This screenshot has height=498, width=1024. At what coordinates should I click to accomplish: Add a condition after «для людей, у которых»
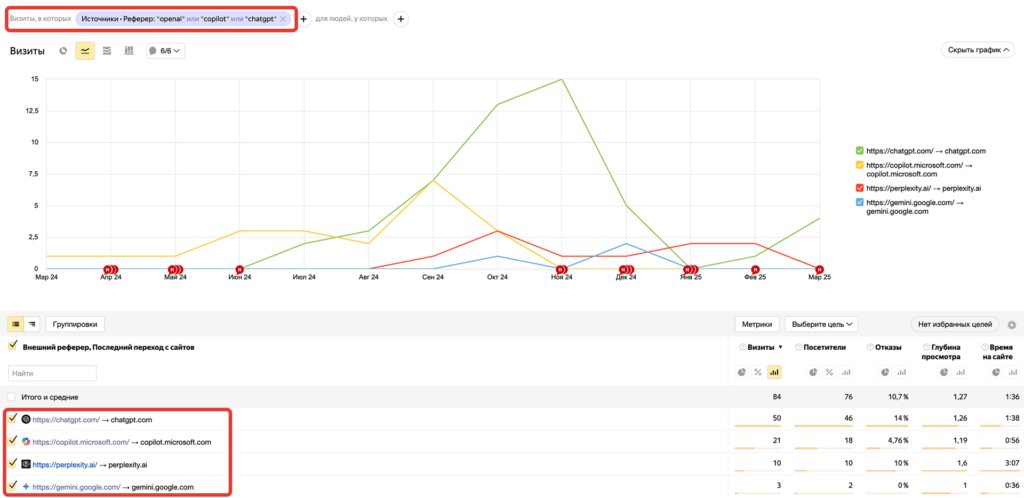[x=402, y=19]
